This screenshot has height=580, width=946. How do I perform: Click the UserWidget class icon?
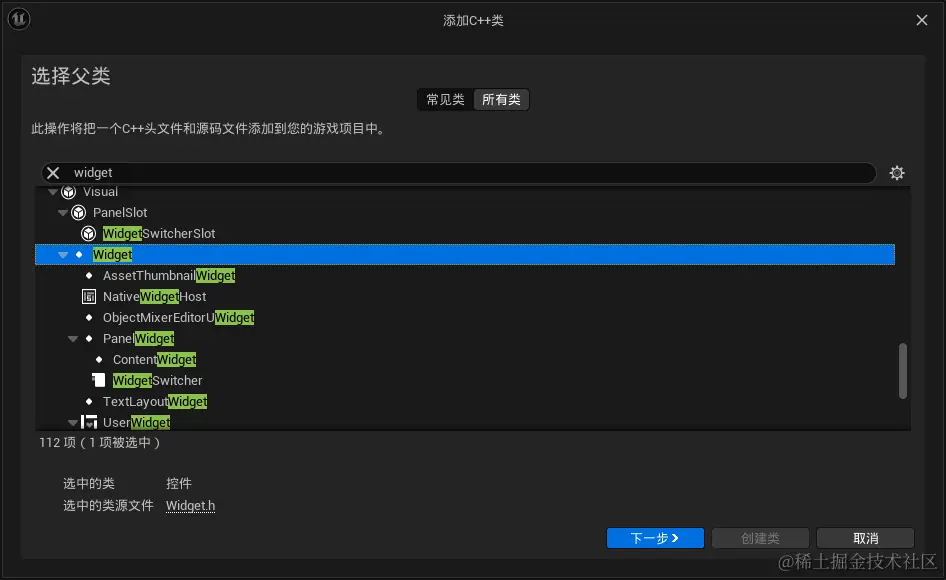point(89,422)
